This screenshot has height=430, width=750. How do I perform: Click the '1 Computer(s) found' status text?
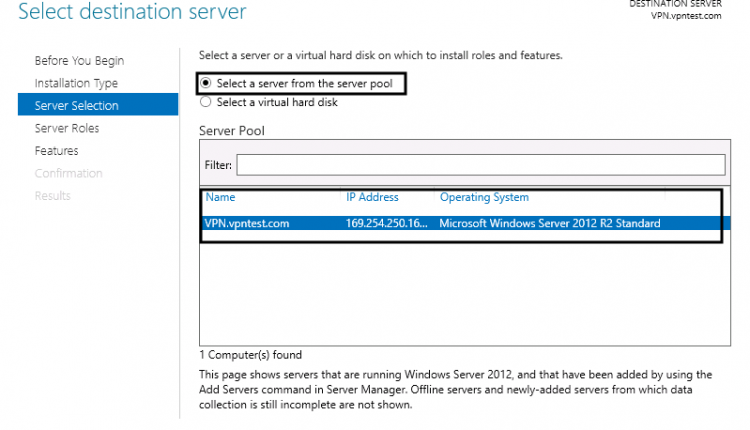coord(250,355)
